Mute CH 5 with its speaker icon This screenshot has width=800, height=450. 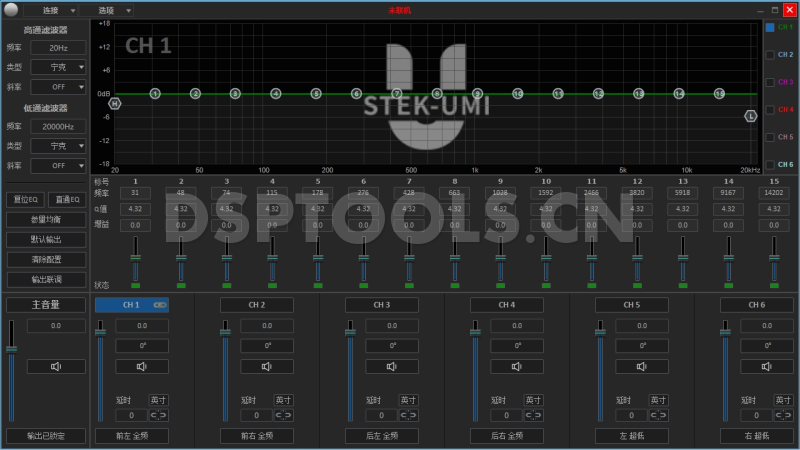tap(642, 366)
